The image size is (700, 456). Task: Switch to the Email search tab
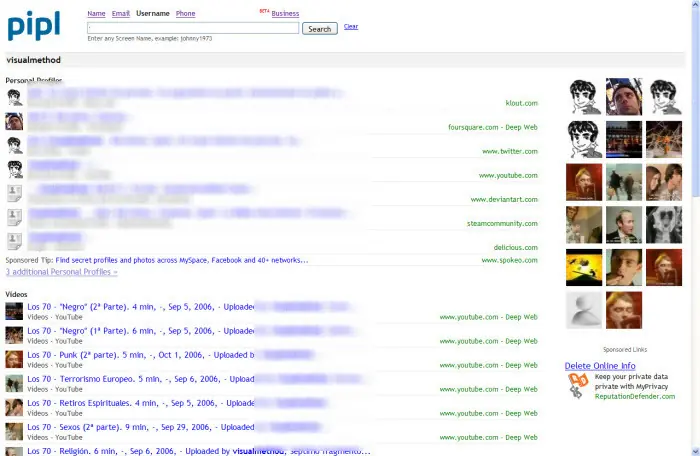pos(121,13)
